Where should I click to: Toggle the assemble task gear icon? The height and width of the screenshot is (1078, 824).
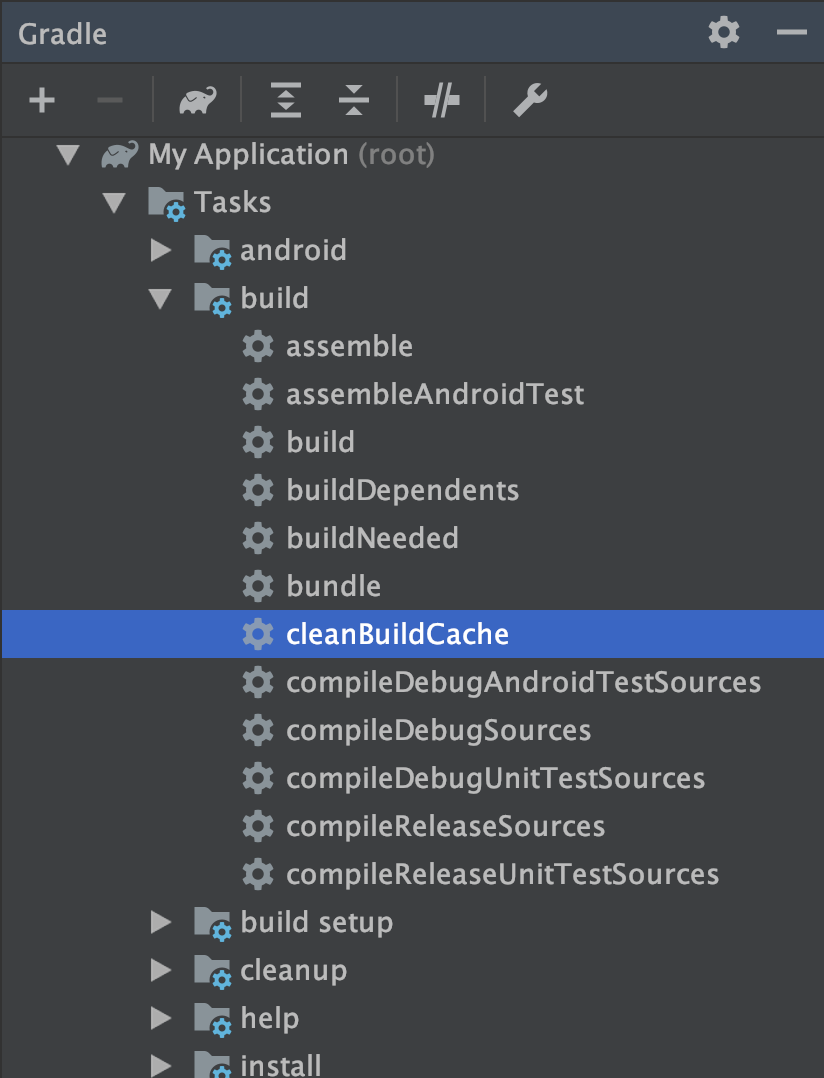[257, 345]
